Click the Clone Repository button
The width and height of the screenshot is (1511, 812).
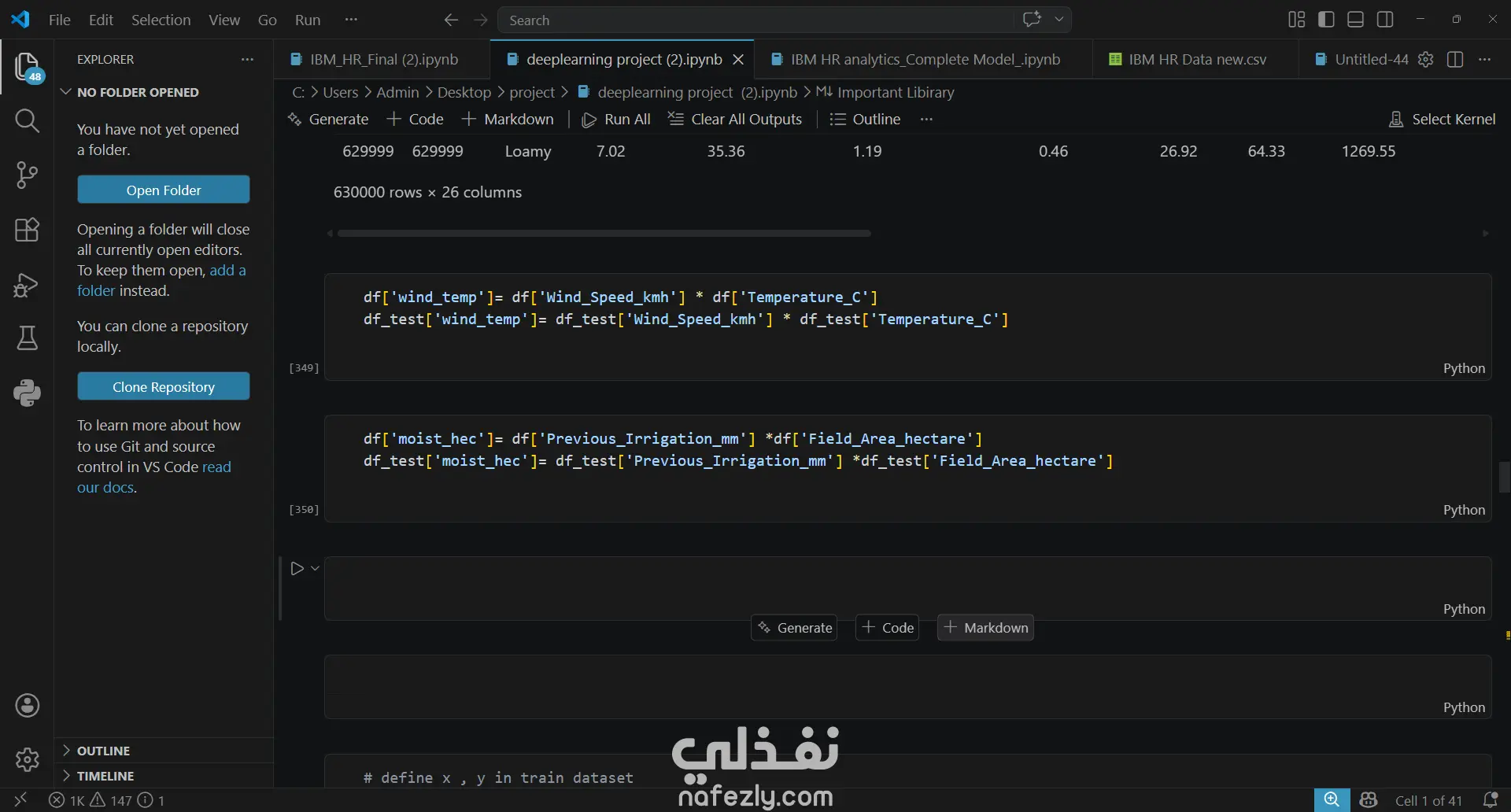(164, 386)
